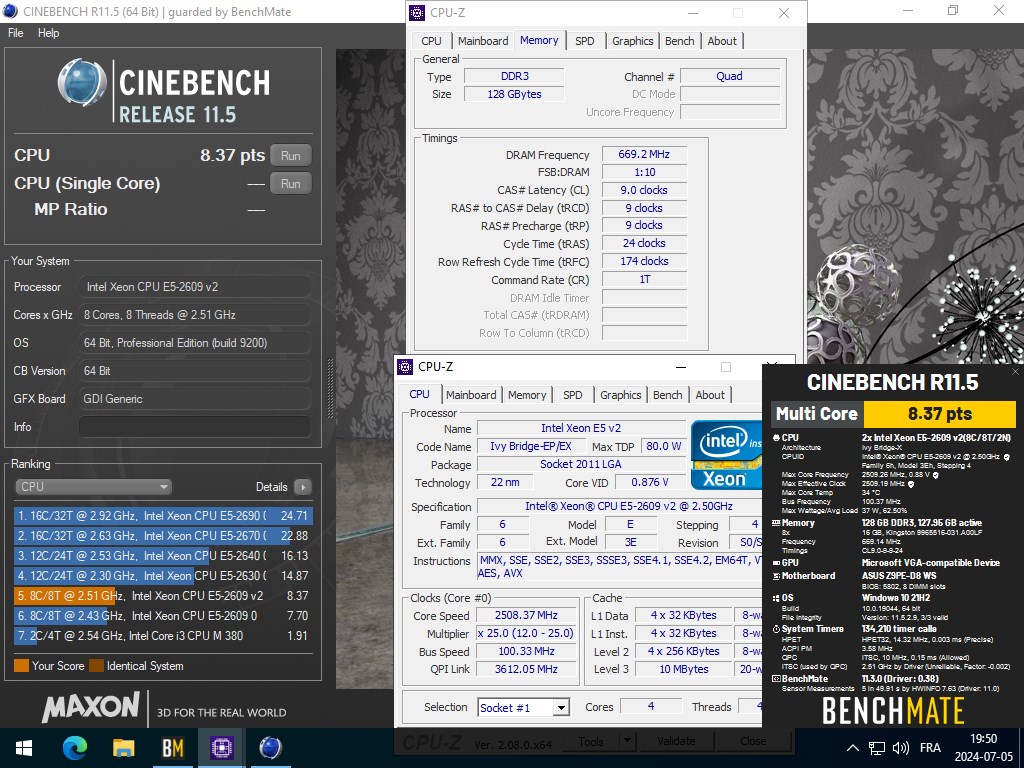Open SPD tab in lower CPU-Z

coord(573,395)
